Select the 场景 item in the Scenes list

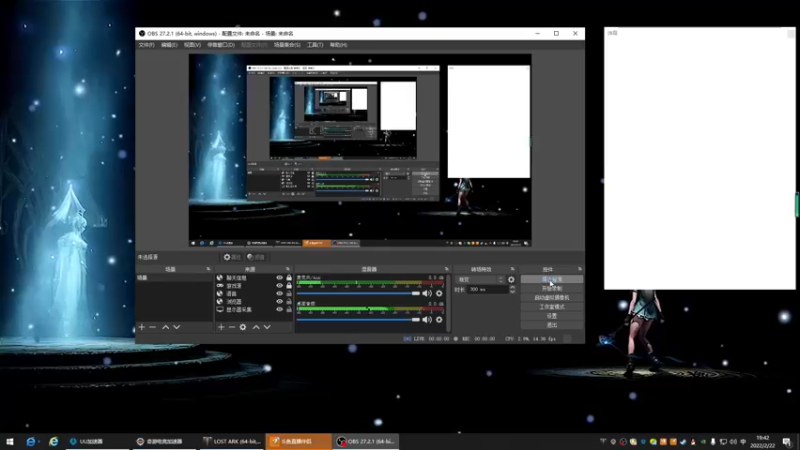(174, 278)
